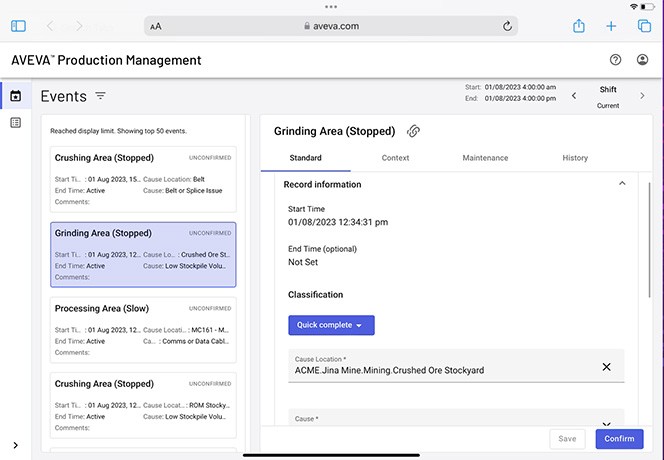Select the Crushing Area Belt event card
Image resolution: width=664 pixels, height=460 pixels.
point(143,179)
